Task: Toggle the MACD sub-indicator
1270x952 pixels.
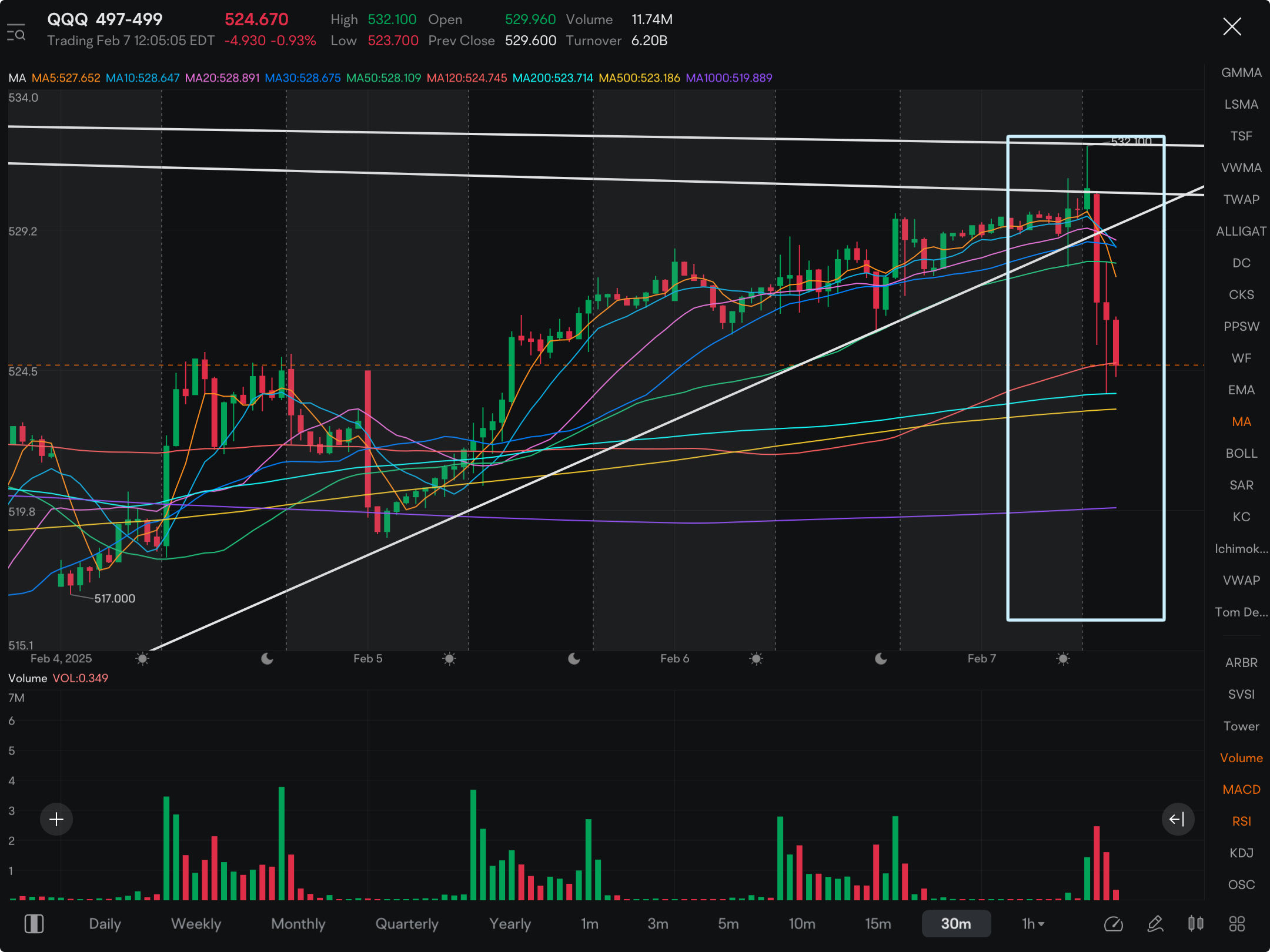Action: tap(1241, 790)
